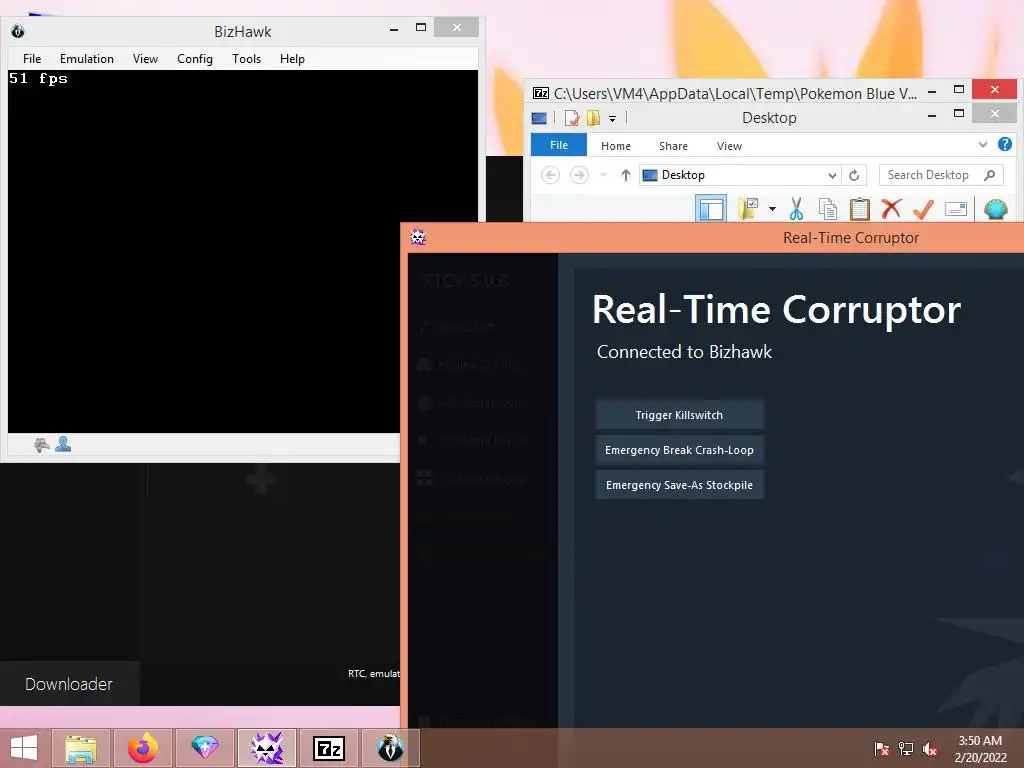1024x768 pixels.
Task: Open recent locations dropdown arrow in Explorer
Action: (x=603, y=175)
